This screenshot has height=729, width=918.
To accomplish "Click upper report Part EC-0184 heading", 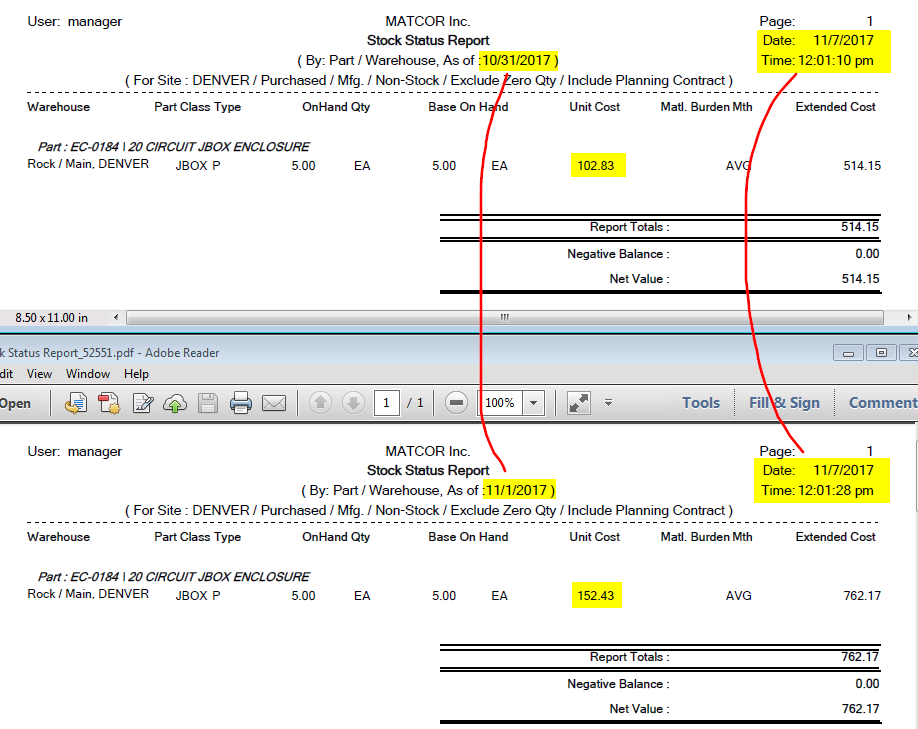I will [x=174, y=146].
